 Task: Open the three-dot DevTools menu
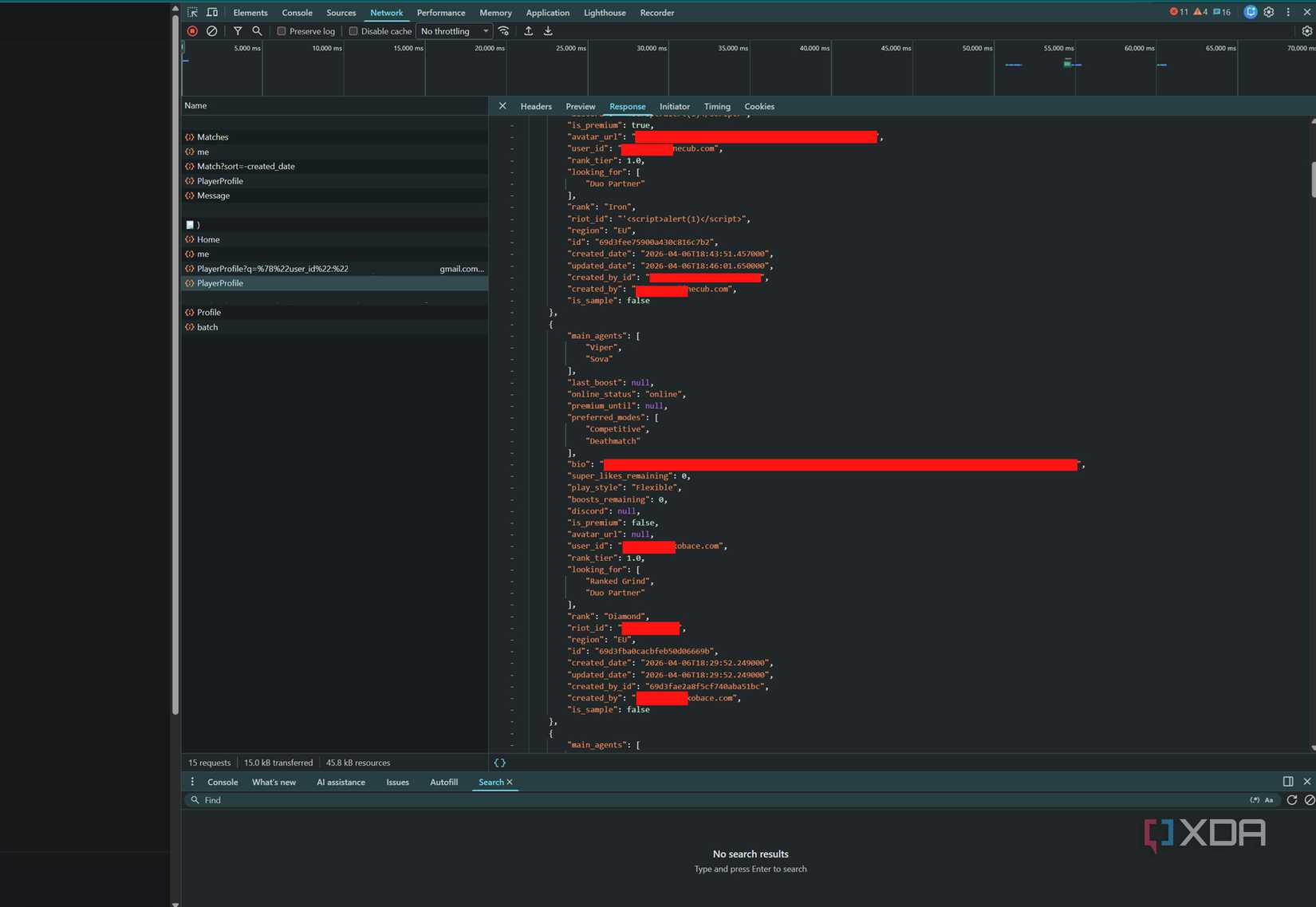coord(1287,12)
